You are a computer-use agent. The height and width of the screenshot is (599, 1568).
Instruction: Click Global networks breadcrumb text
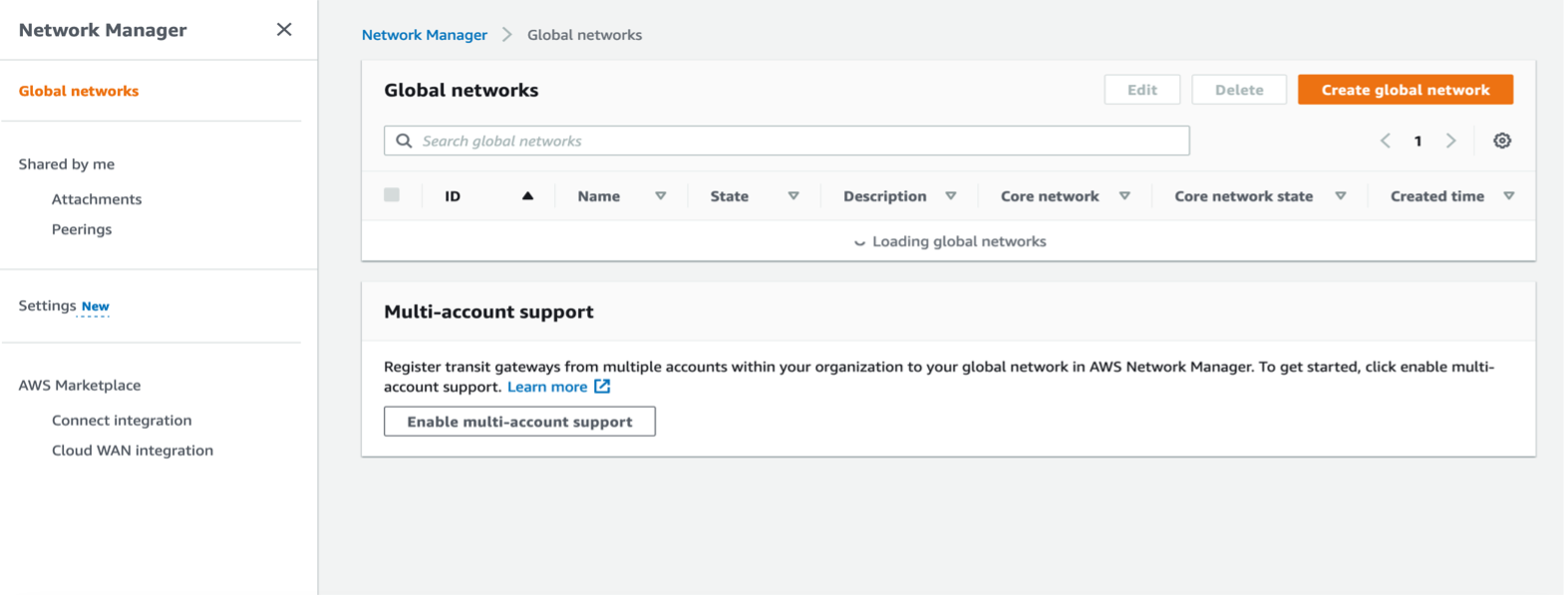point(585,35)
